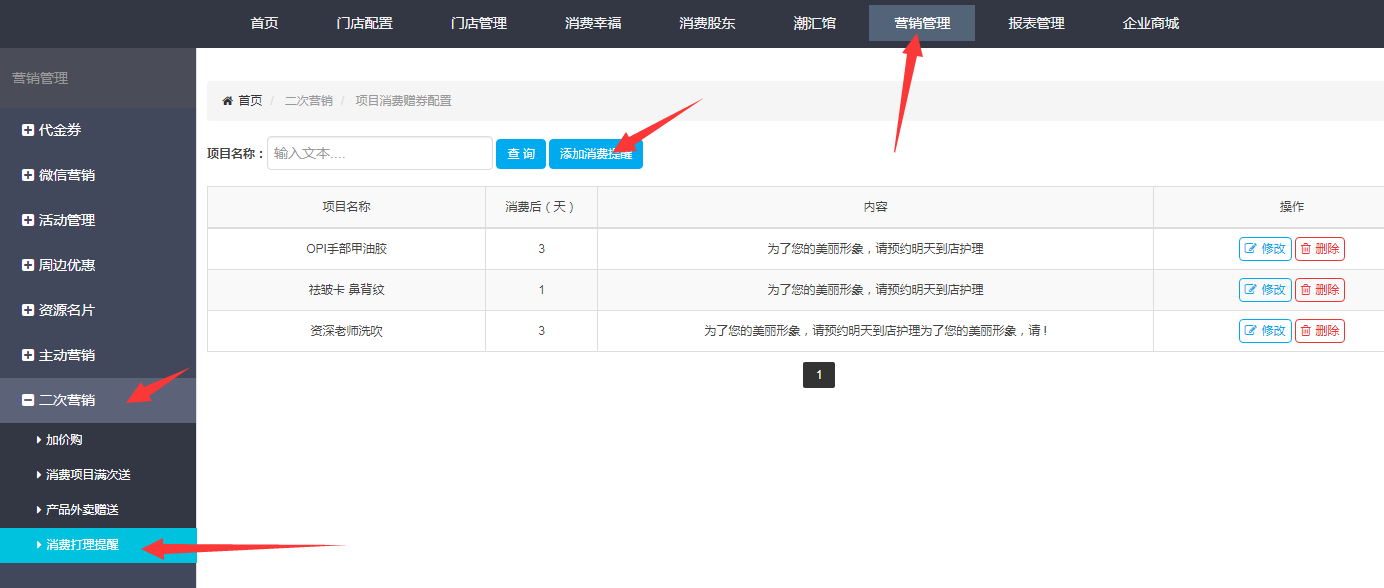Open the 报表管理 top navigation tab
Image resolution: width=1384 pixels, height=588 pixels.
point(1037,23)
